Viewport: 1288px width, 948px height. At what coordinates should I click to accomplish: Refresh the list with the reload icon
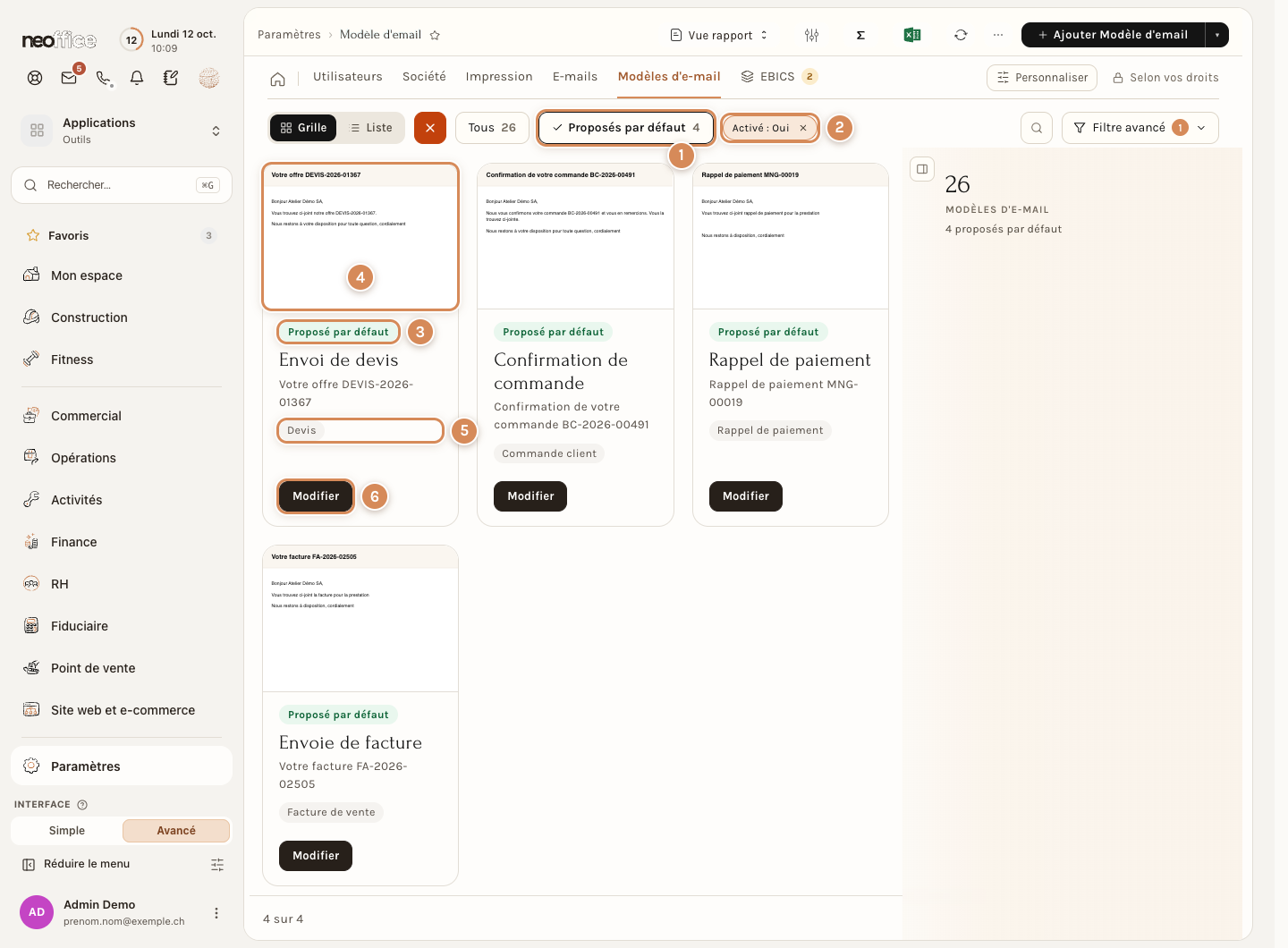pos(961,35)
